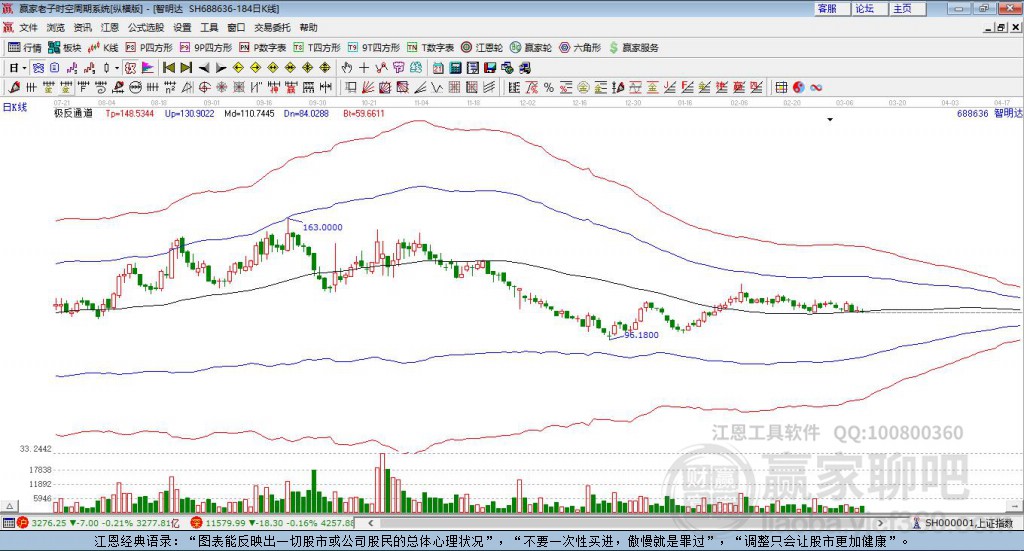The image size is (1024, 551).
Task: Click the Bt=59.6611 indicator value
Action: coord(364,114)
